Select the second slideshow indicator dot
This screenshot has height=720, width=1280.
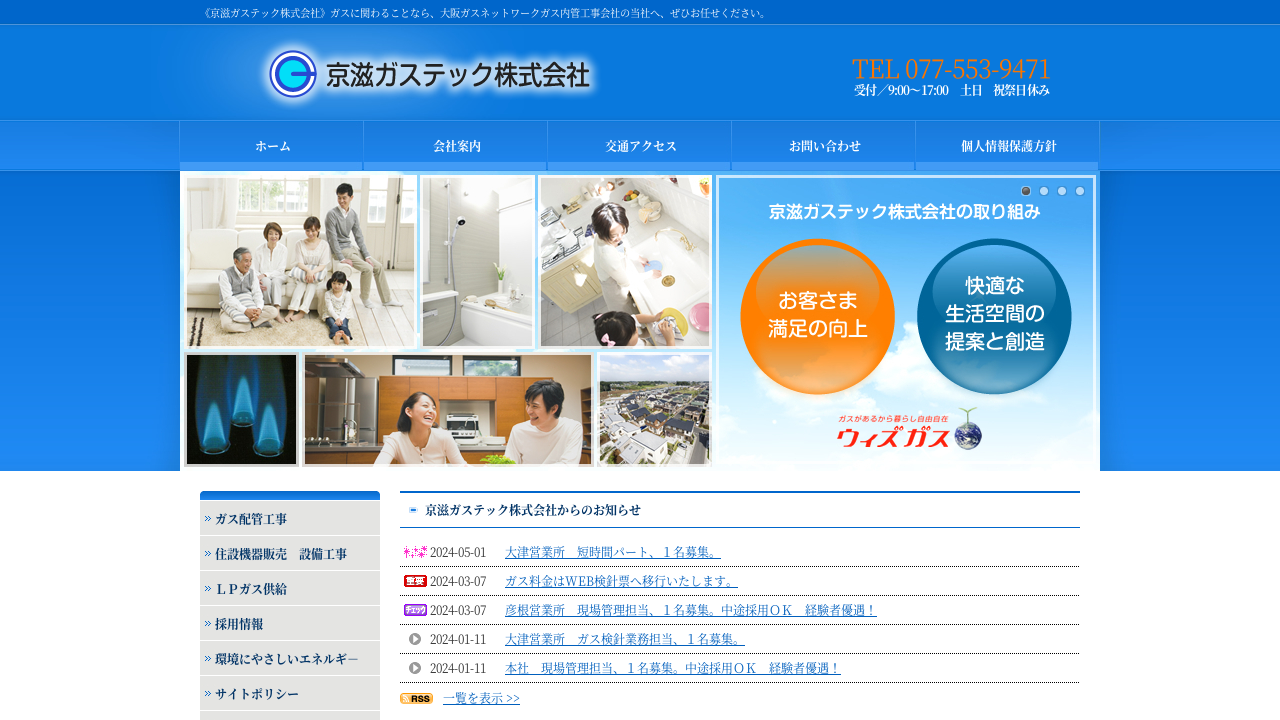(1044, 191)
